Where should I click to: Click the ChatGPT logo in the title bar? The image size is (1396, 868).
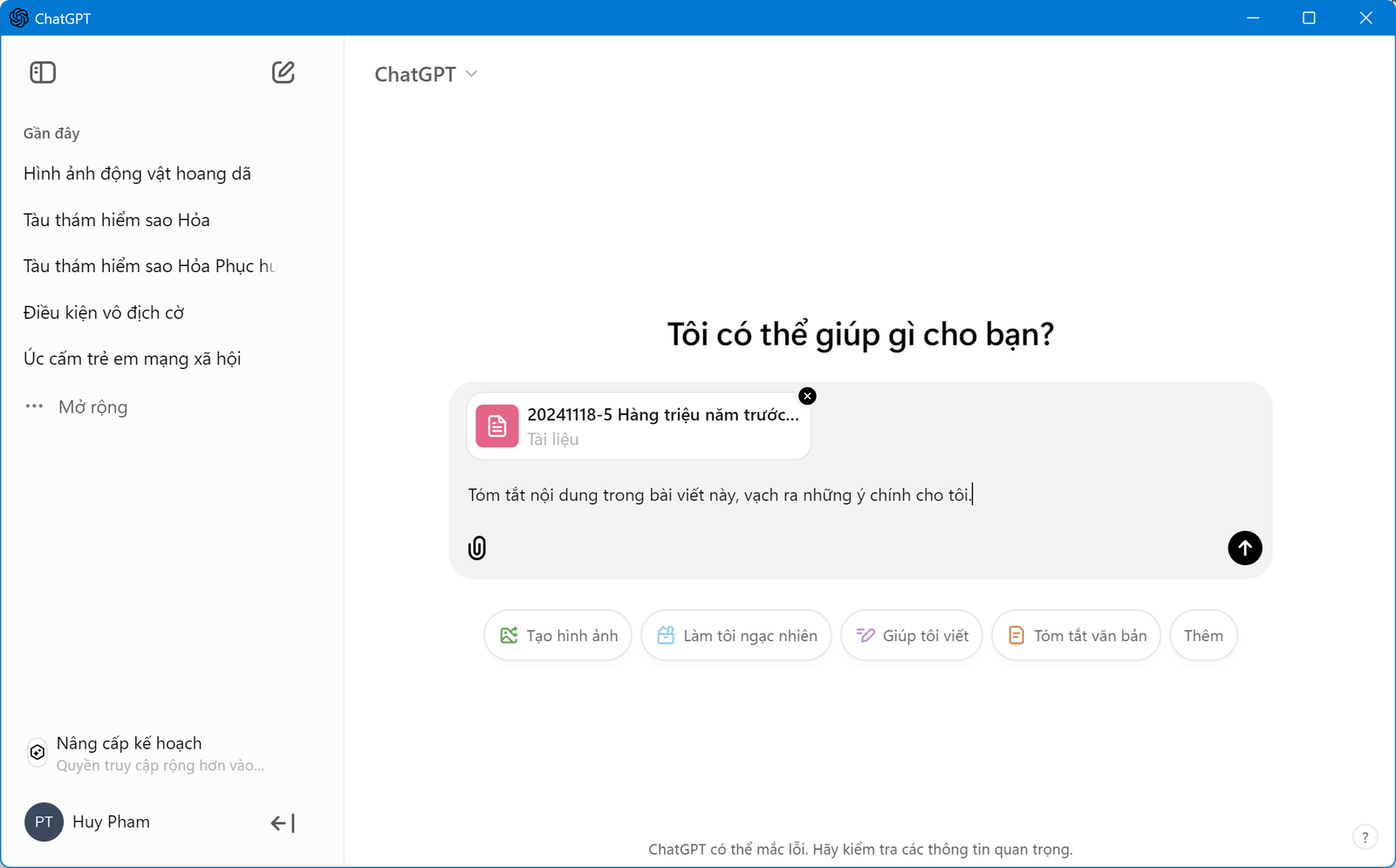[17, 17]
